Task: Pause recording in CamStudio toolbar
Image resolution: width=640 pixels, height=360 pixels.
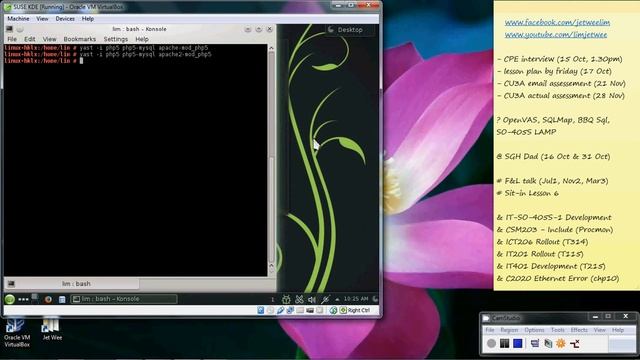Action: pos(504,343)
